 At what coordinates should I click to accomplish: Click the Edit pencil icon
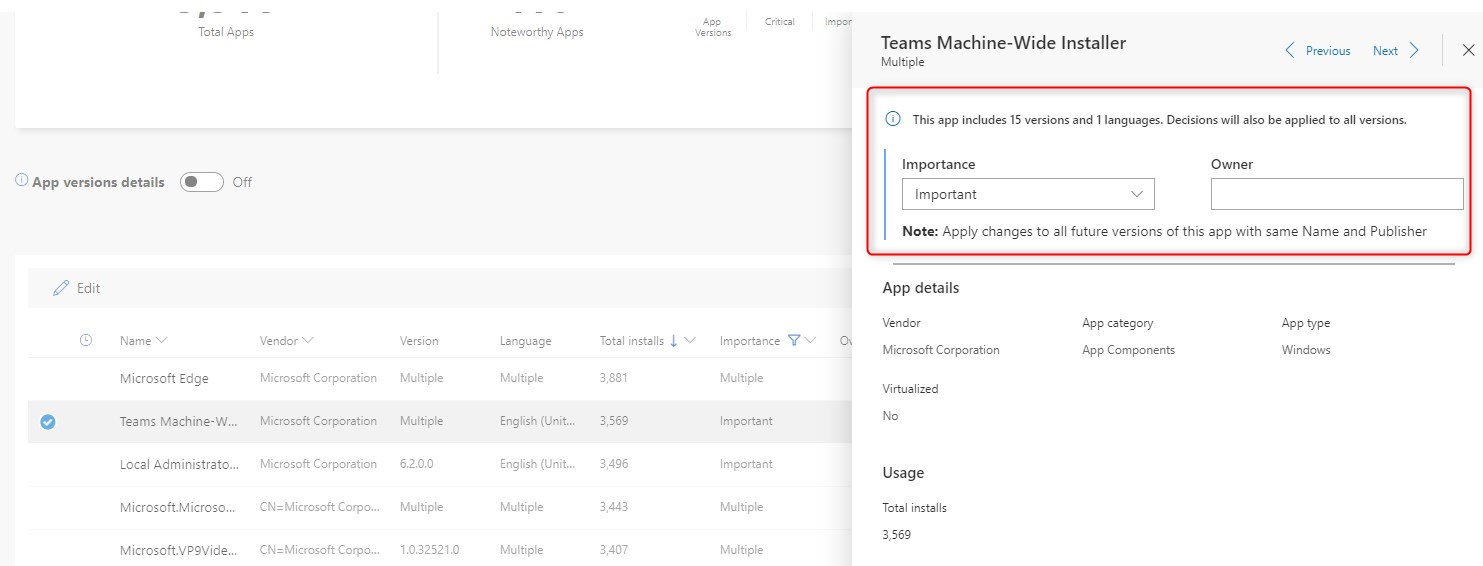(61, 288)
